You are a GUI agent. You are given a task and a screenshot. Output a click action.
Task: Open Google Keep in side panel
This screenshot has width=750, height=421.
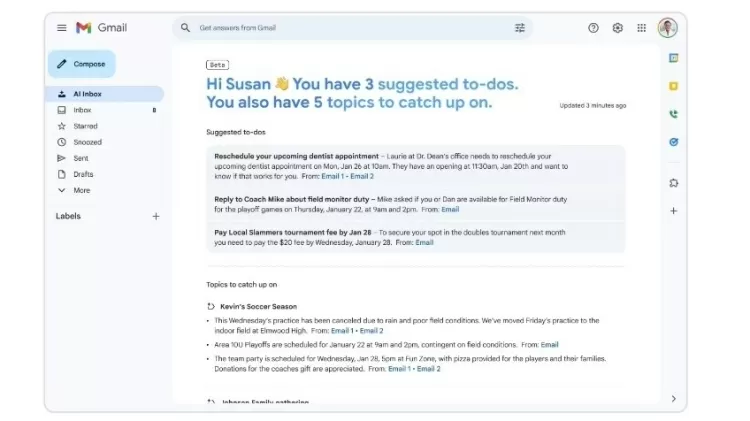674,86
